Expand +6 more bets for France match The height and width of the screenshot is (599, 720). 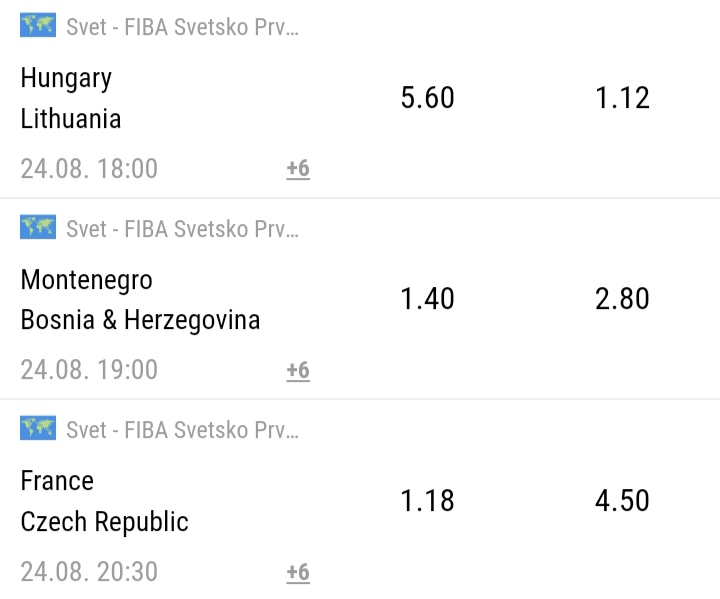pos(298,572)
